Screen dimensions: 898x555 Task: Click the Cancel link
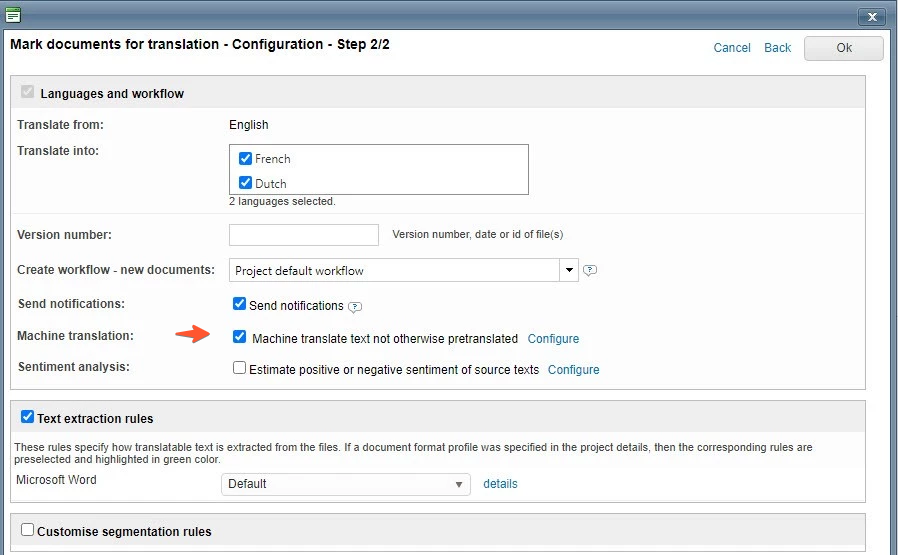732,48
